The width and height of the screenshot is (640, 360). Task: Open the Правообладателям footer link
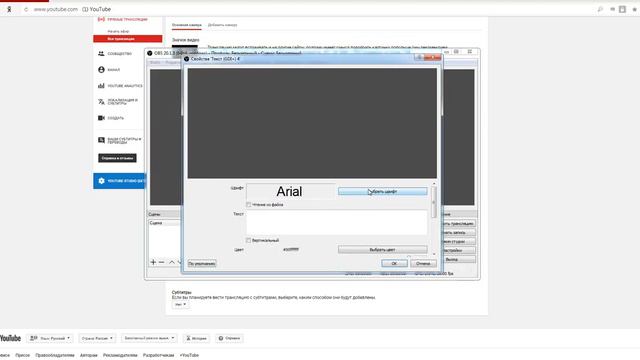tap(55, 355)
